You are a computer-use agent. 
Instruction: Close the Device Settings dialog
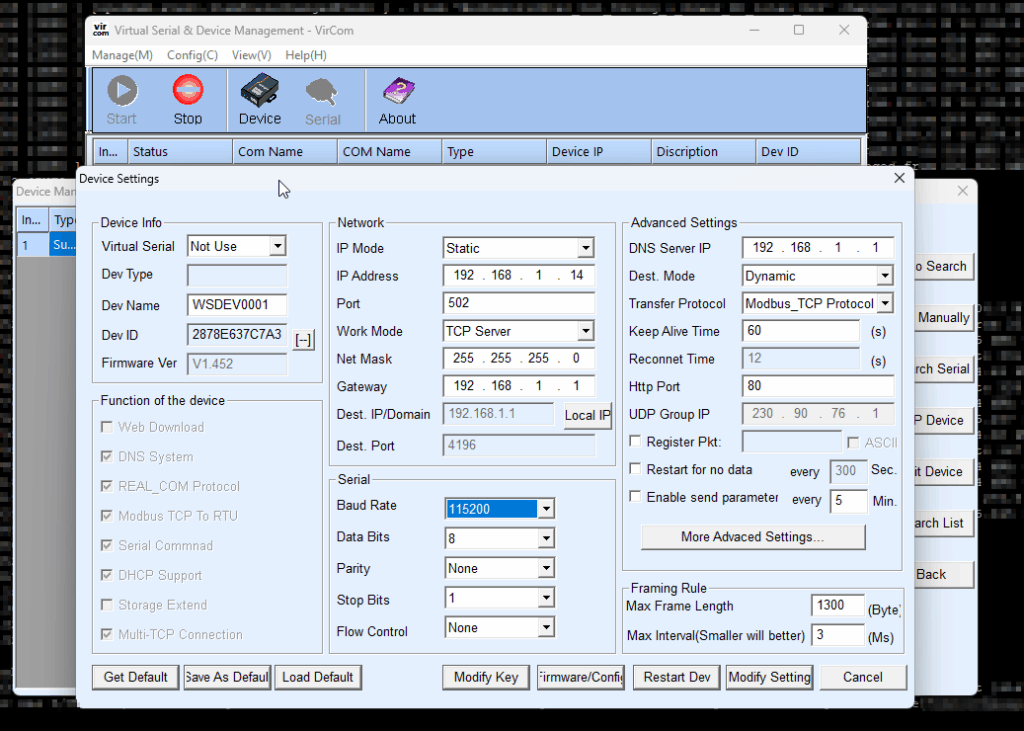coord(899,178)
